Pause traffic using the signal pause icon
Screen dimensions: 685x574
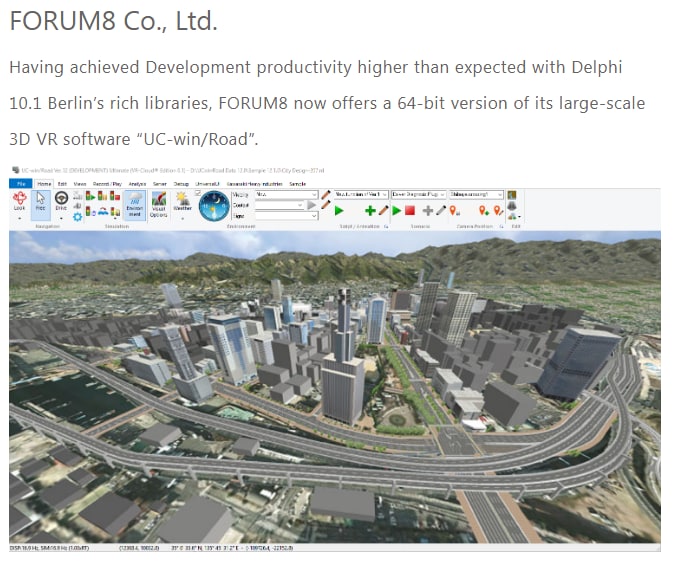(102, 196)
